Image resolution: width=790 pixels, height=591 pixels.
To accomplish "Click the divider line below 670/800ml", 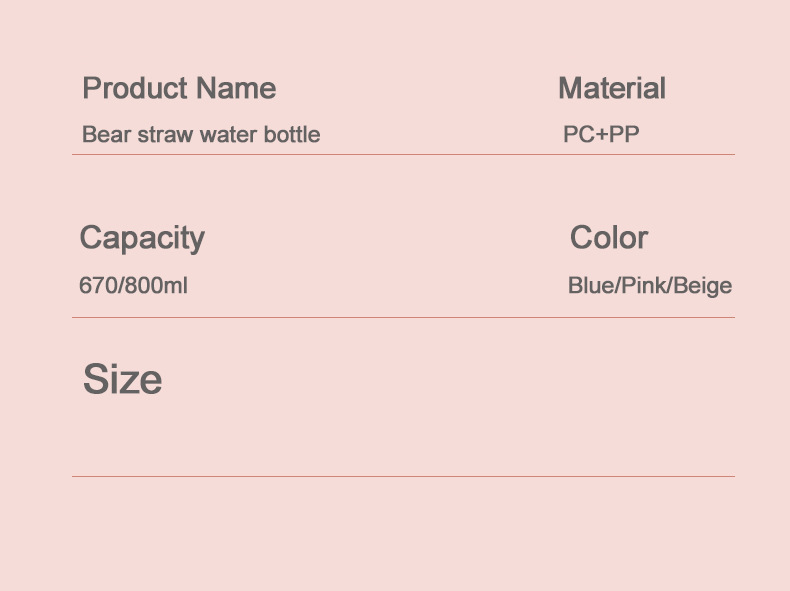I will pos(402,318).
